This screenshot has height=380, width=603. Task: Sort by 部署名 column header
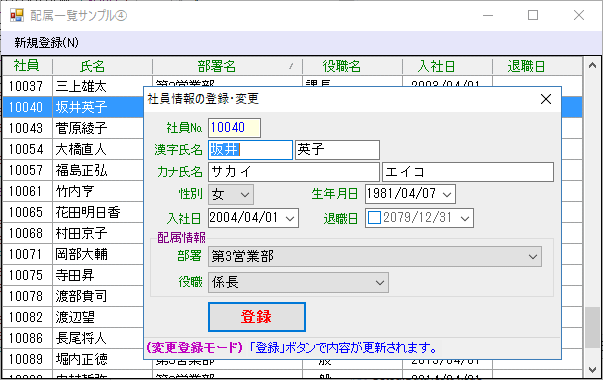point(227,66)
